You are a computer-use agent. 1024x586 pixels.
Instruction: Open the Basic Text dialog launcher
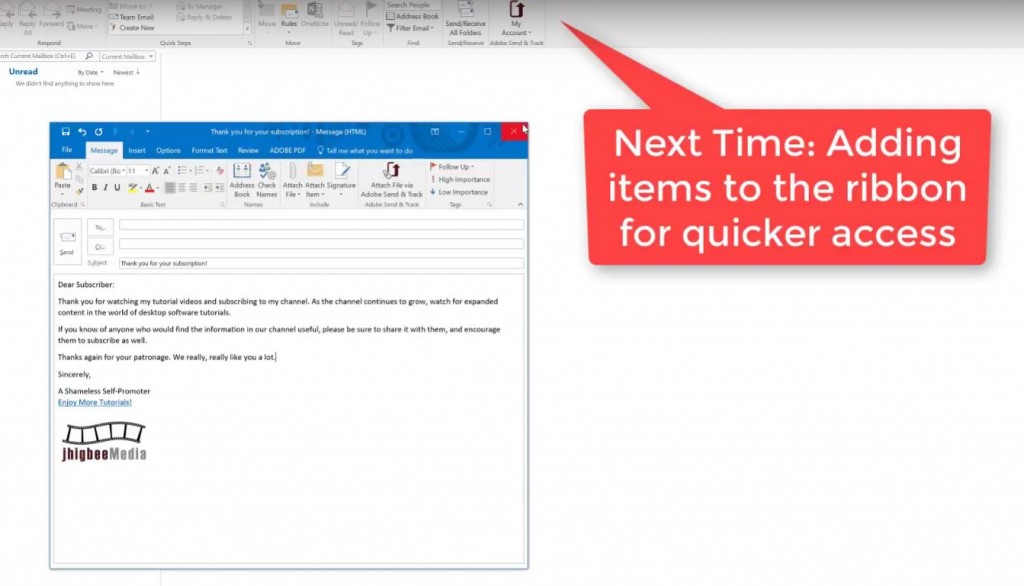(223, 204)
